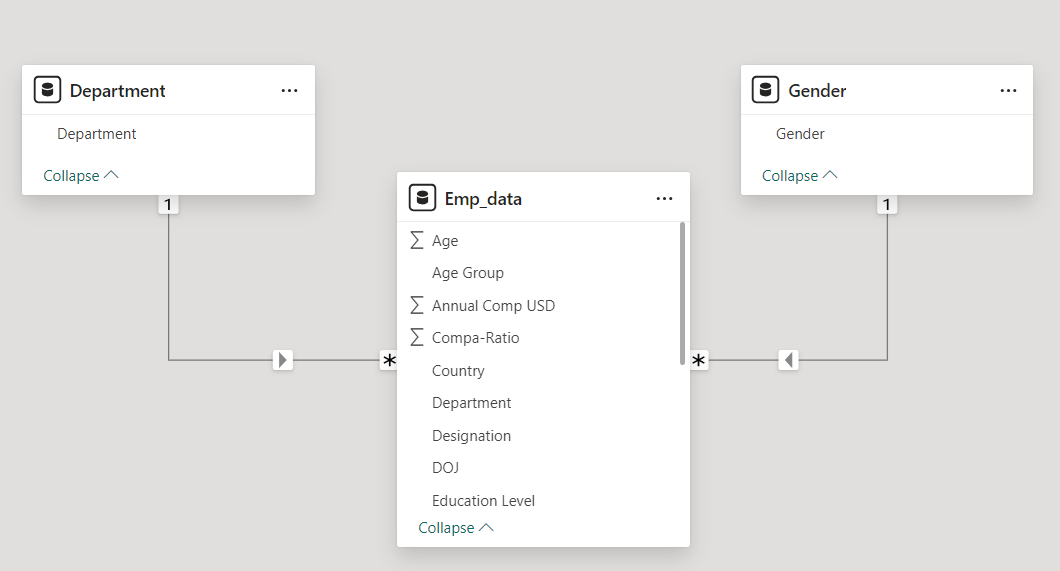This screenshot has width=1060, height=571.
Task: Select the Age field in Emp_data
Action: (445, 240)
